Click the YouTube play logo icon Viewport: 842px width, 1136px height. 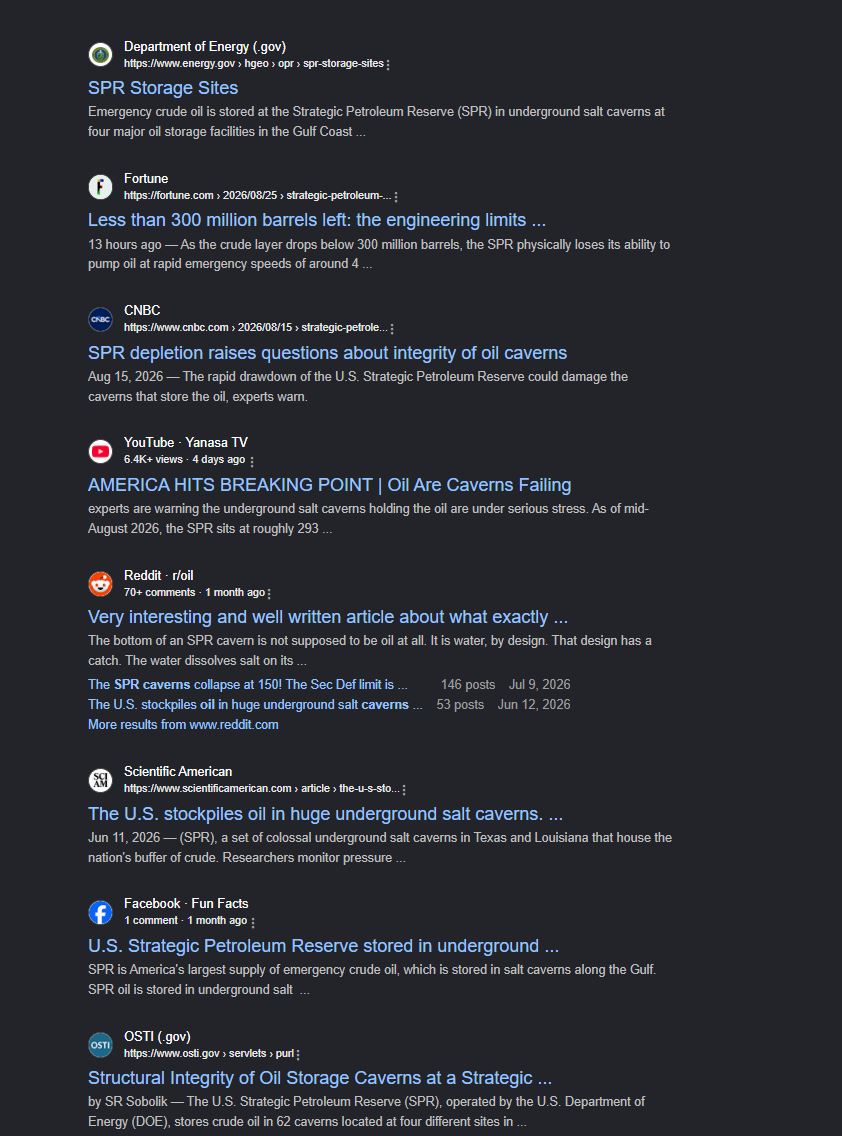pyautogui.click(x=100, y=451)
